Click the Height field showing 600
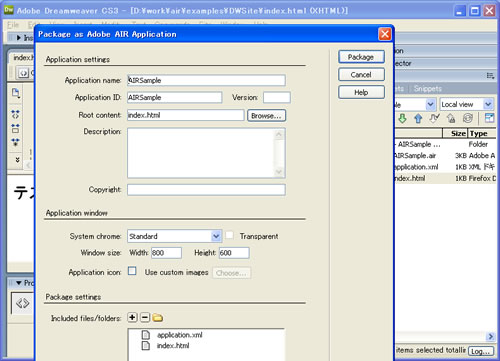Screen dimensions: 500x361 [234, 253]
